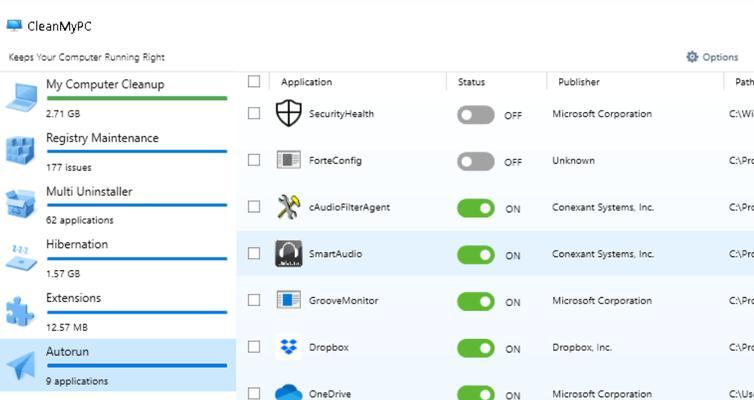Check the Dropbox row checkbox
Image resolution: width=754 pixels, height=400 pixels.
[x=254, y=347]
